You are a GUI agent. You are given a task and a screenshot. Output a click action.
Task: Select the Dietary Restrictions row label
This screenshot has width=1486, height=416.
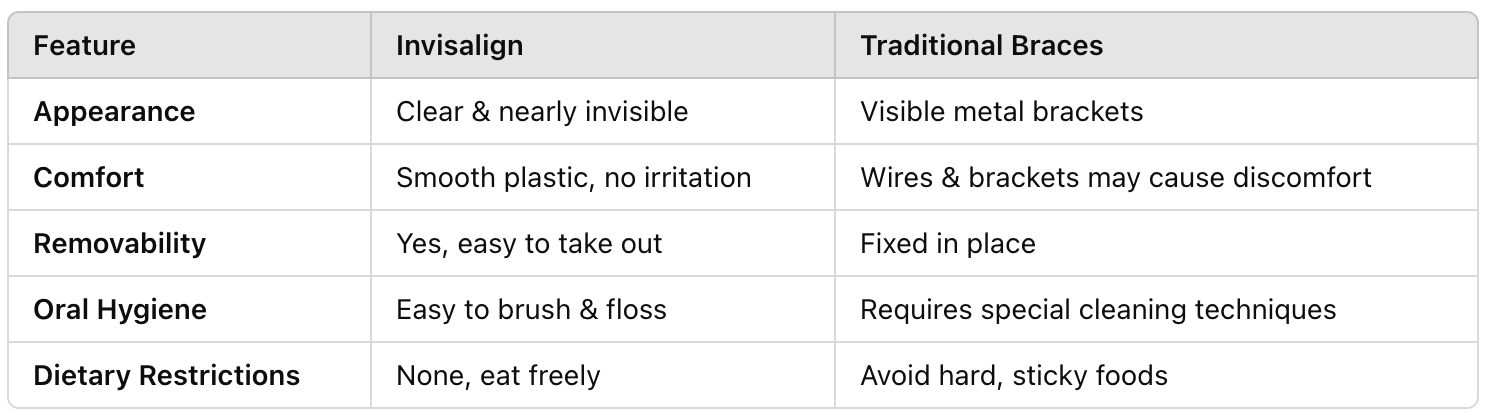pyautogui.click(x=166, y=375)
